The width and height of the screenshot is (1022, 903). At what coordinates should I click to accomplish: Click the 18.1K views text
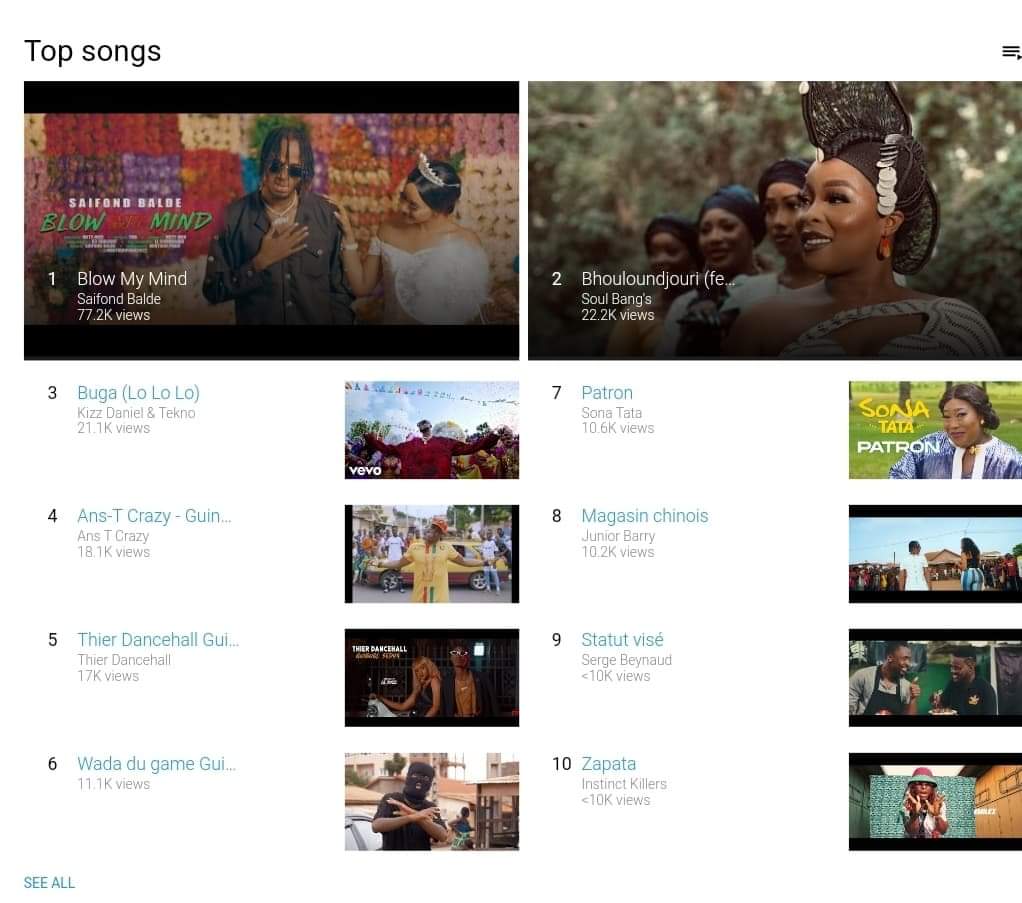coord(113,552)
